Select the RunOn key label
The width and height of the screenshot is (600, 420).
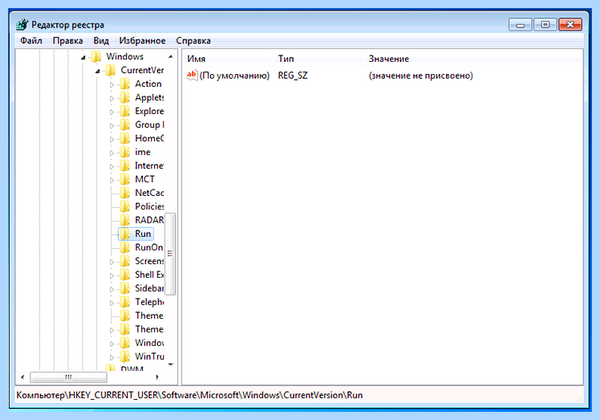149,247
